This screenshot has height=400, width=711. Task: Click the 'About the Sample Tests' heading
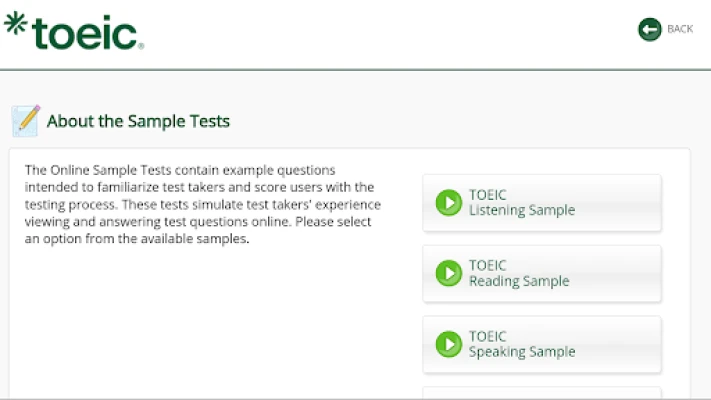138,122
